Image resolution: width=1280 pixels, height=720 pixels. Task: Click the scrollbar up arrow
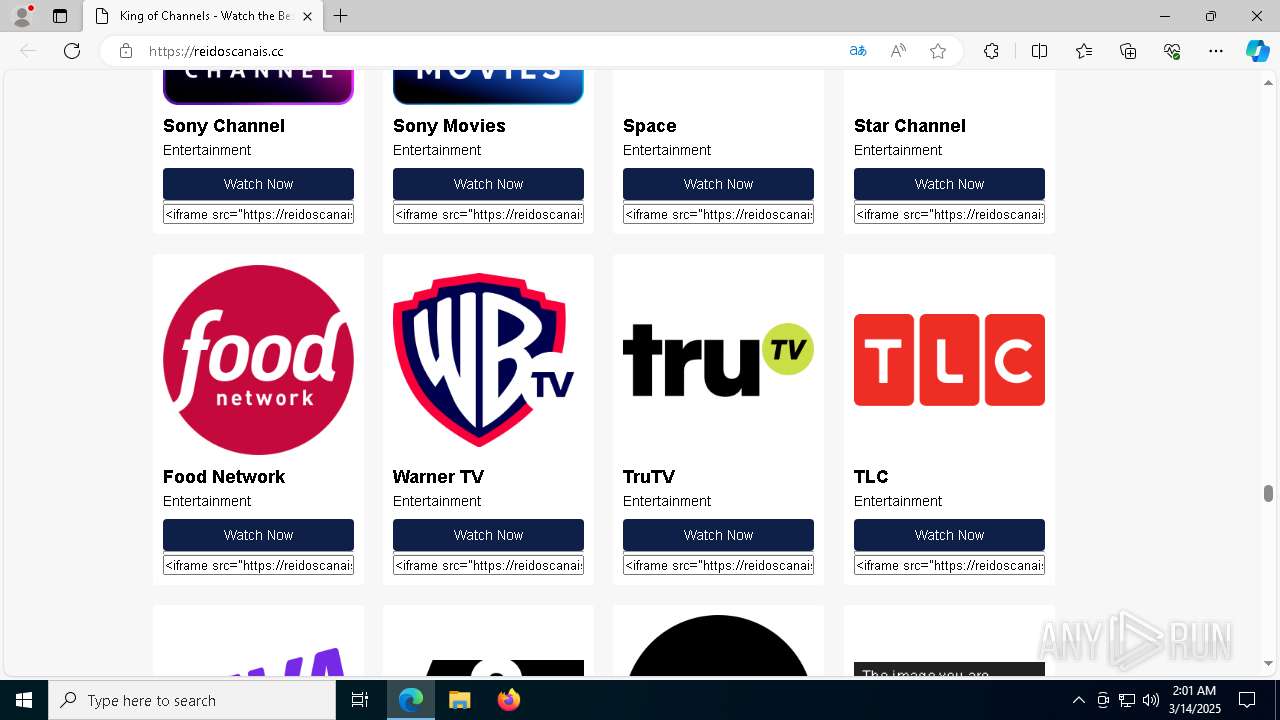1268,82
